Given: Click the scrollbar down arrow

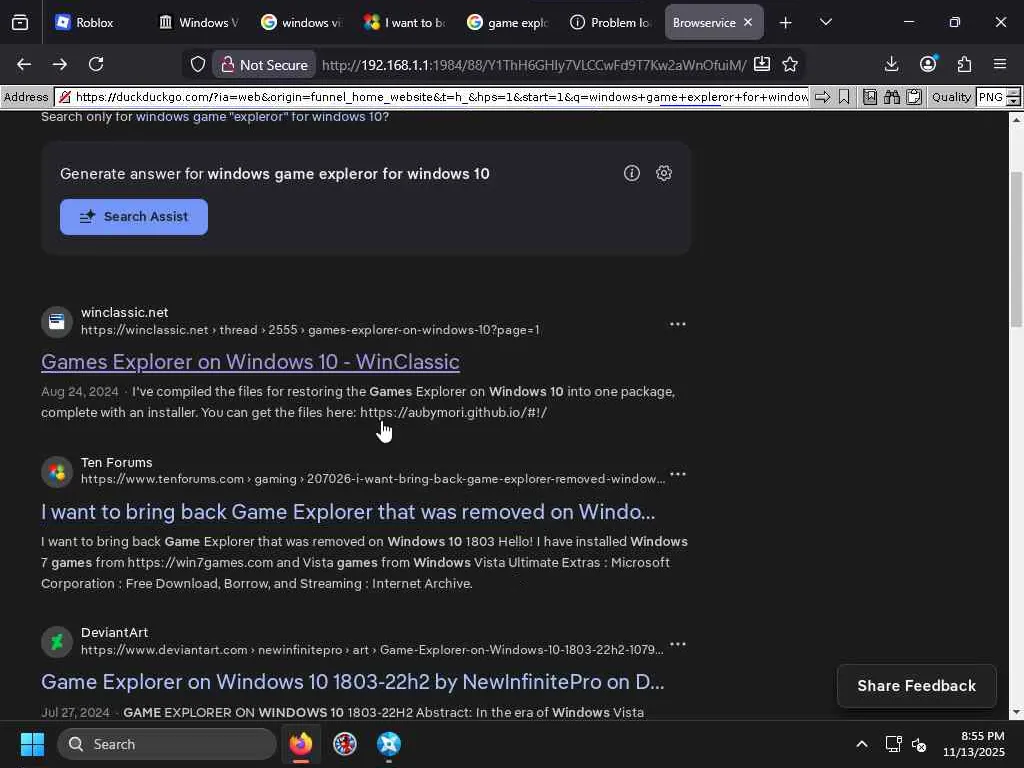Looking at the screenshot, I should coord(1016,712).
